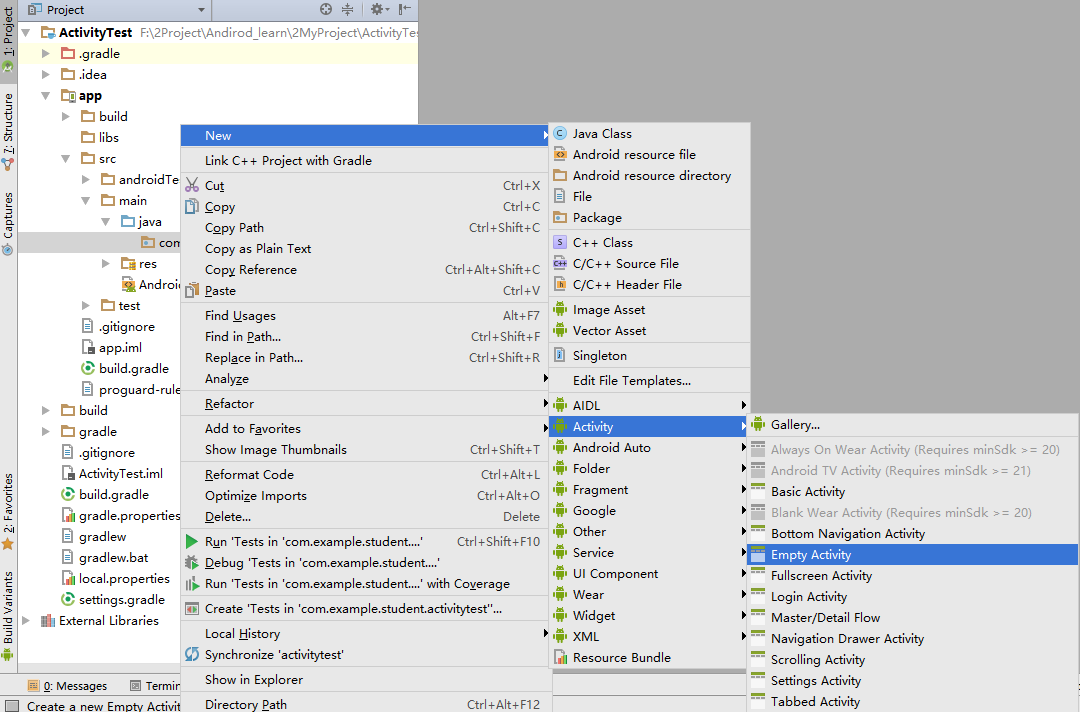This screenshot has width=1080, height=712.
Task: Click the collapse all icon in Project toolbar
Action: pos(348,9)
